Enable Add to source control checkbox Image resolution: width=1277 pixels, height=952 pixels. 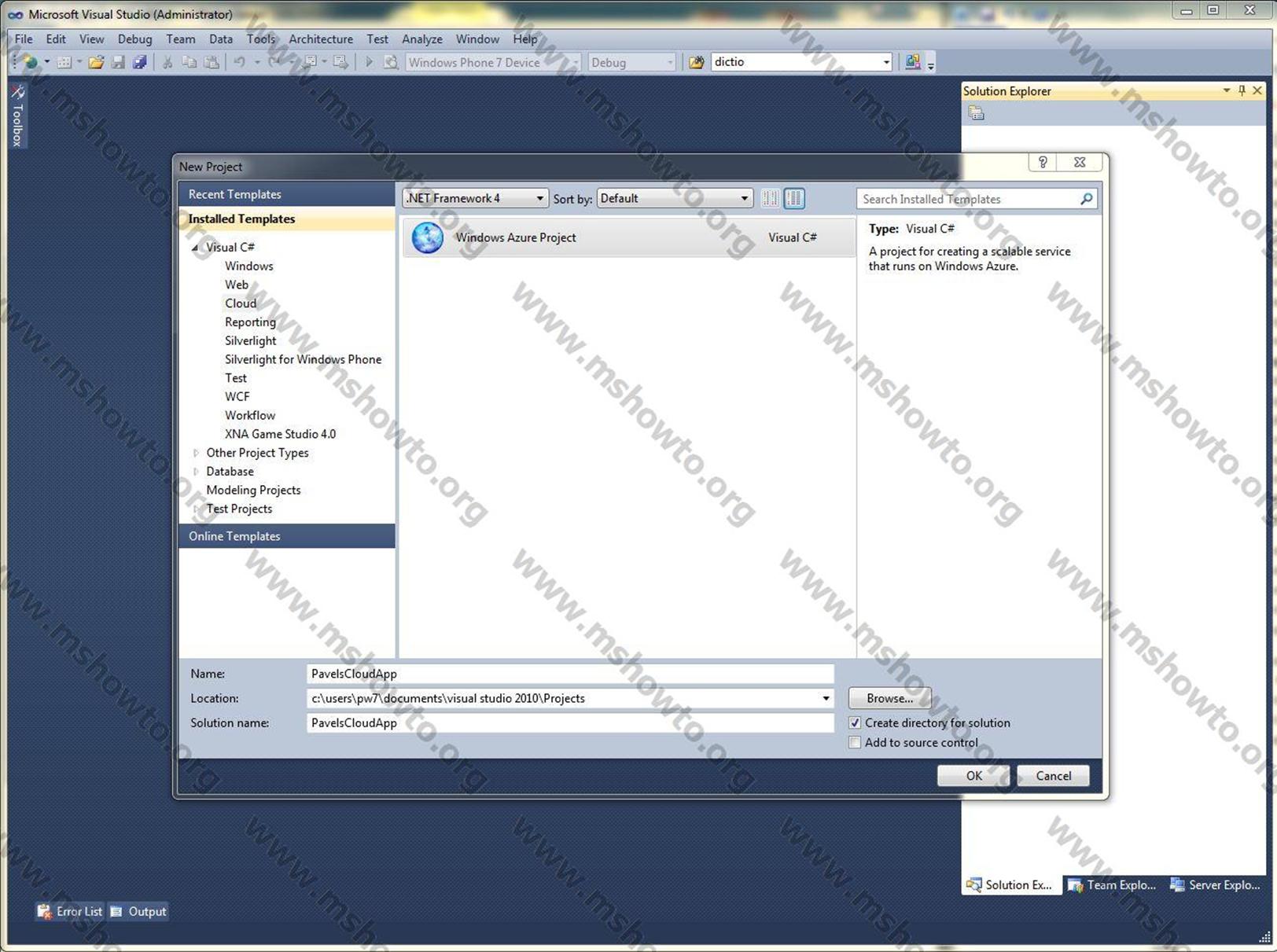pyautogui.click(x=855, y=743)
